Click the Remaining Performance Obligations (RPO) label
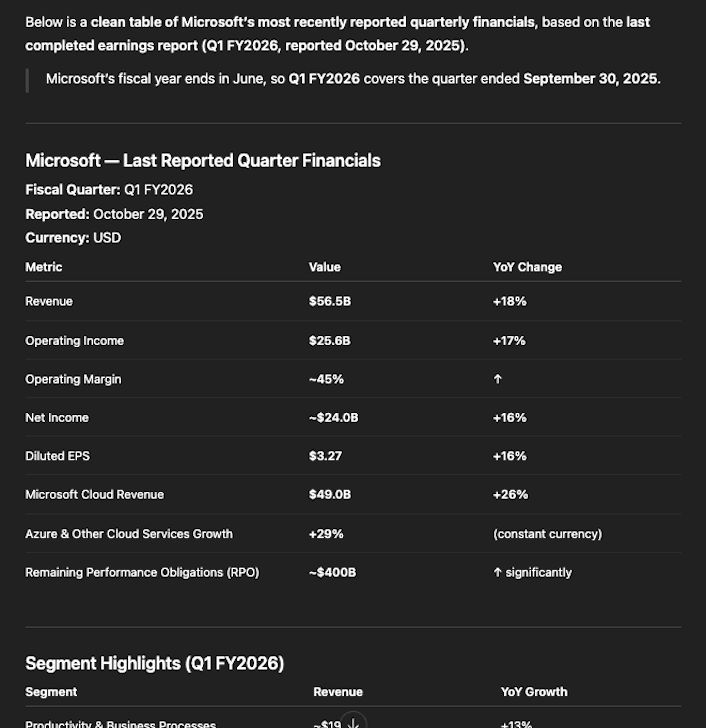 [142, 572]
